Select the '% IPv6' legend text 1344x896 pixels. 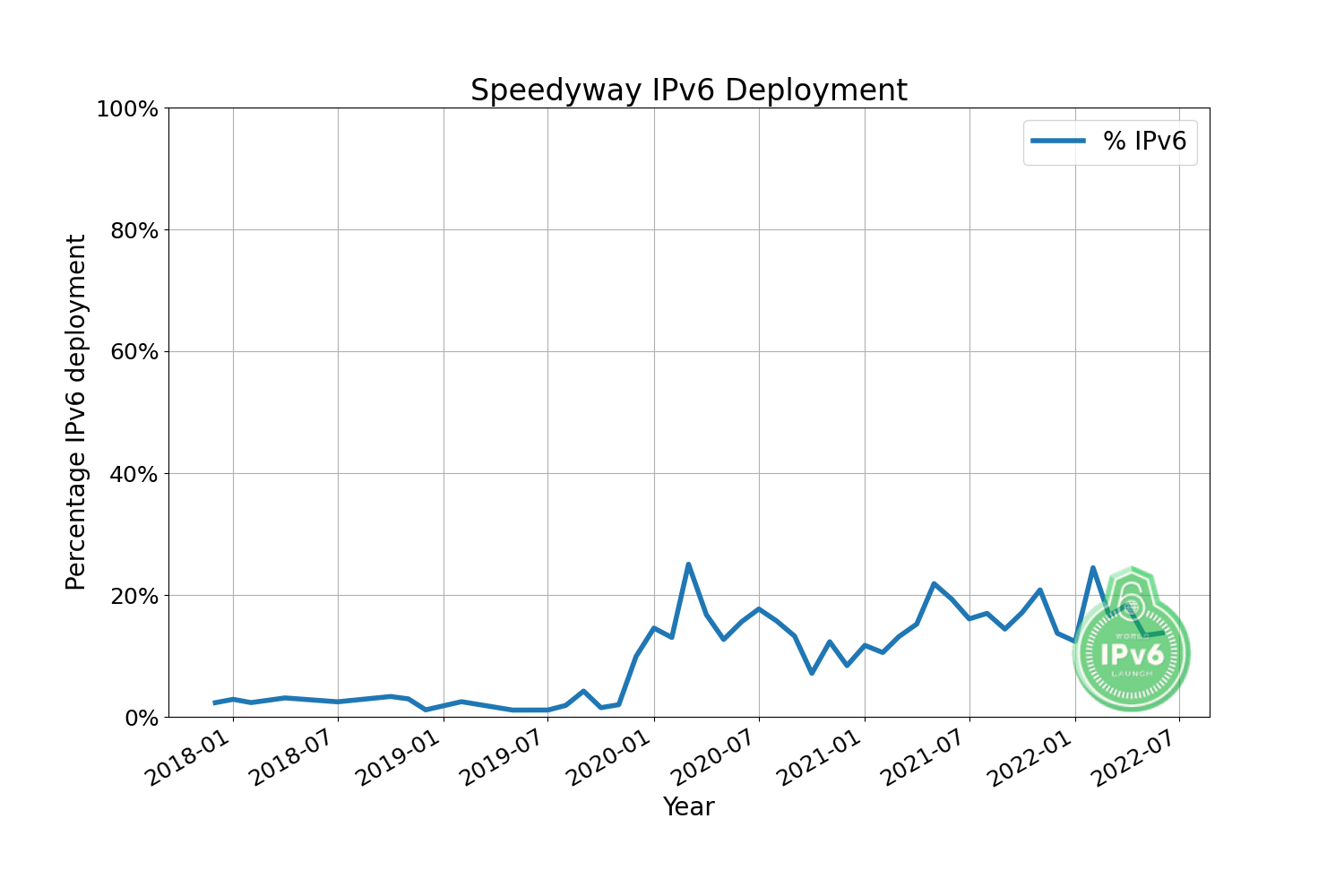point(1144,142)
